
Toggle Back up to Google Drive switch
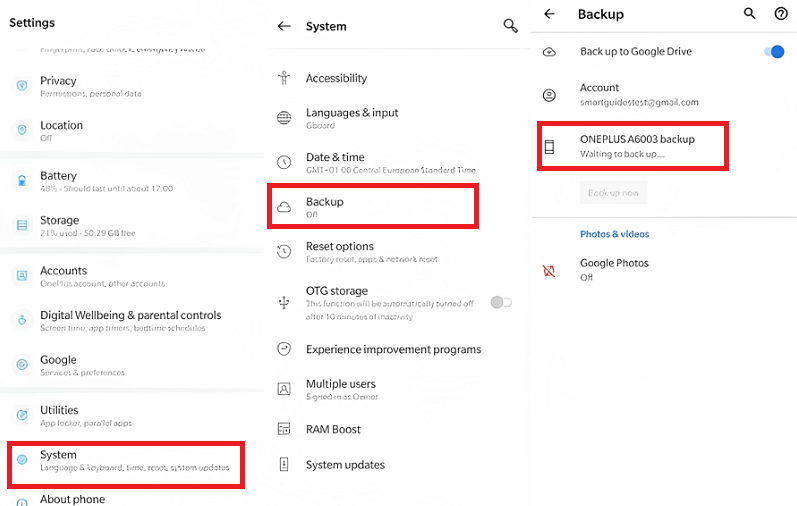click(x=773, y=52)
